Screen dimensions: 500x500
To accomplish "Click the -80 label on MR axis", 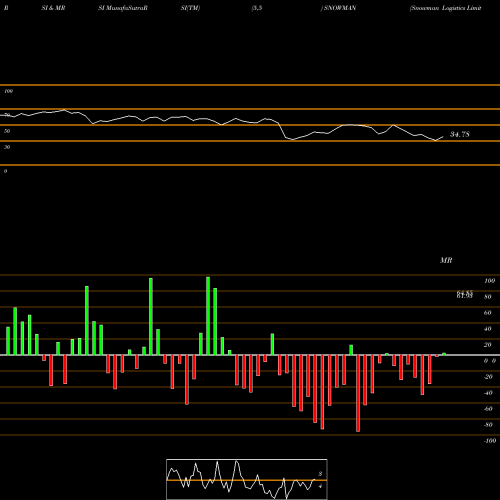I will (x=488, y=425).
